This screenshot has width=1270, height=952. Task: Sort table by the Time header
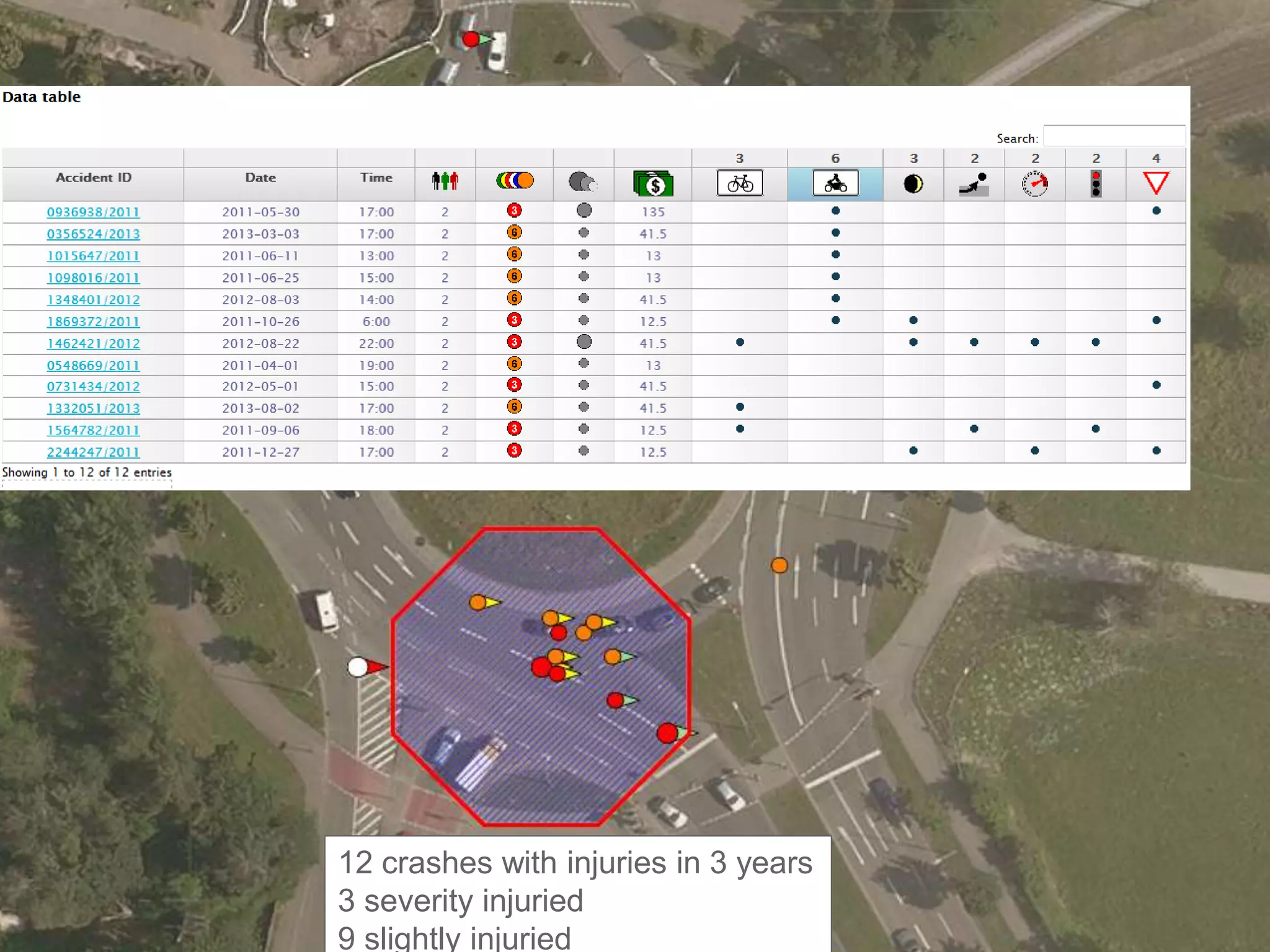(x=376, y=177)
